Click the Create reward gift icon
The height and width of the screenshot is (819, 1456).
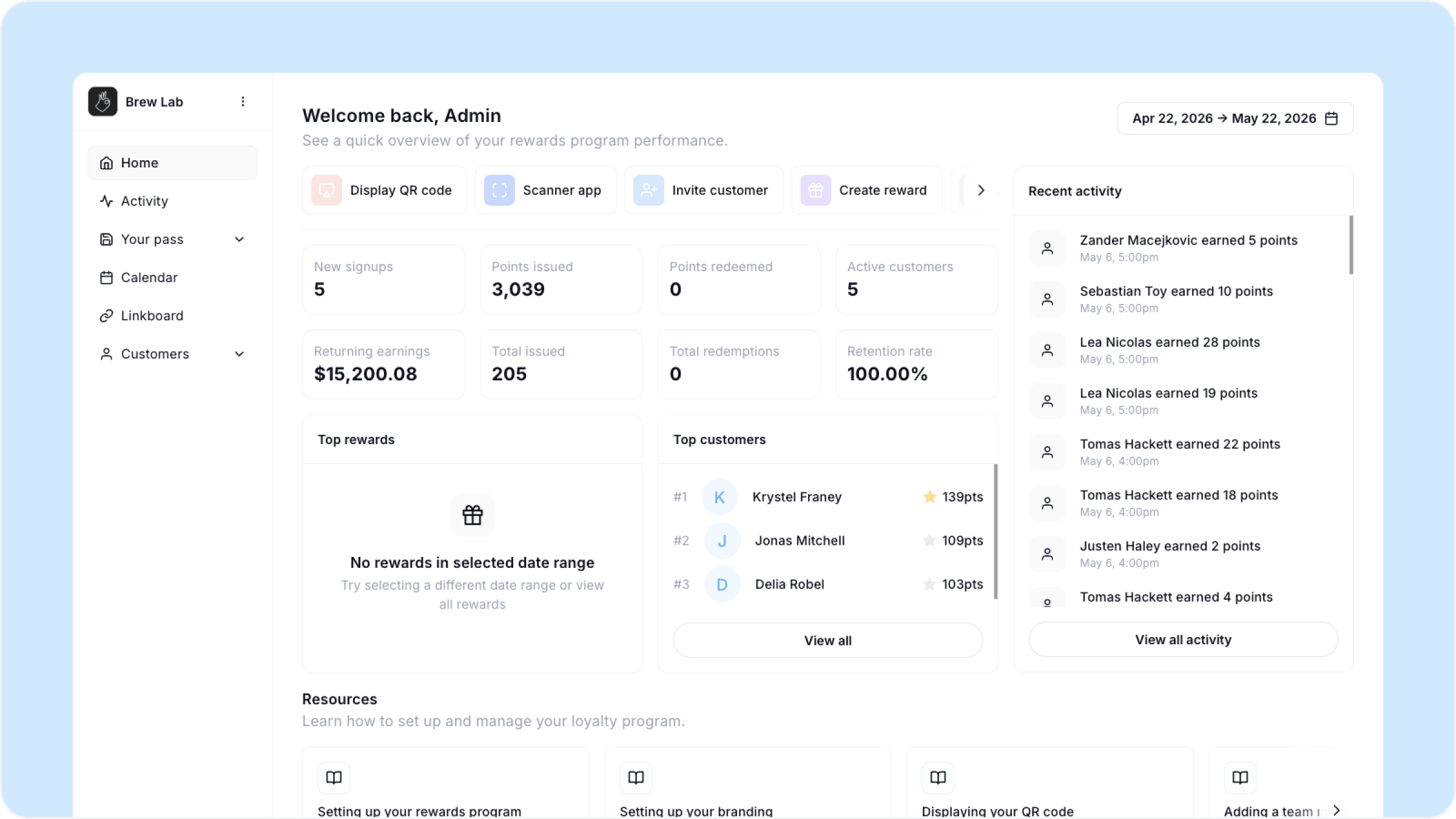point(815,190)
